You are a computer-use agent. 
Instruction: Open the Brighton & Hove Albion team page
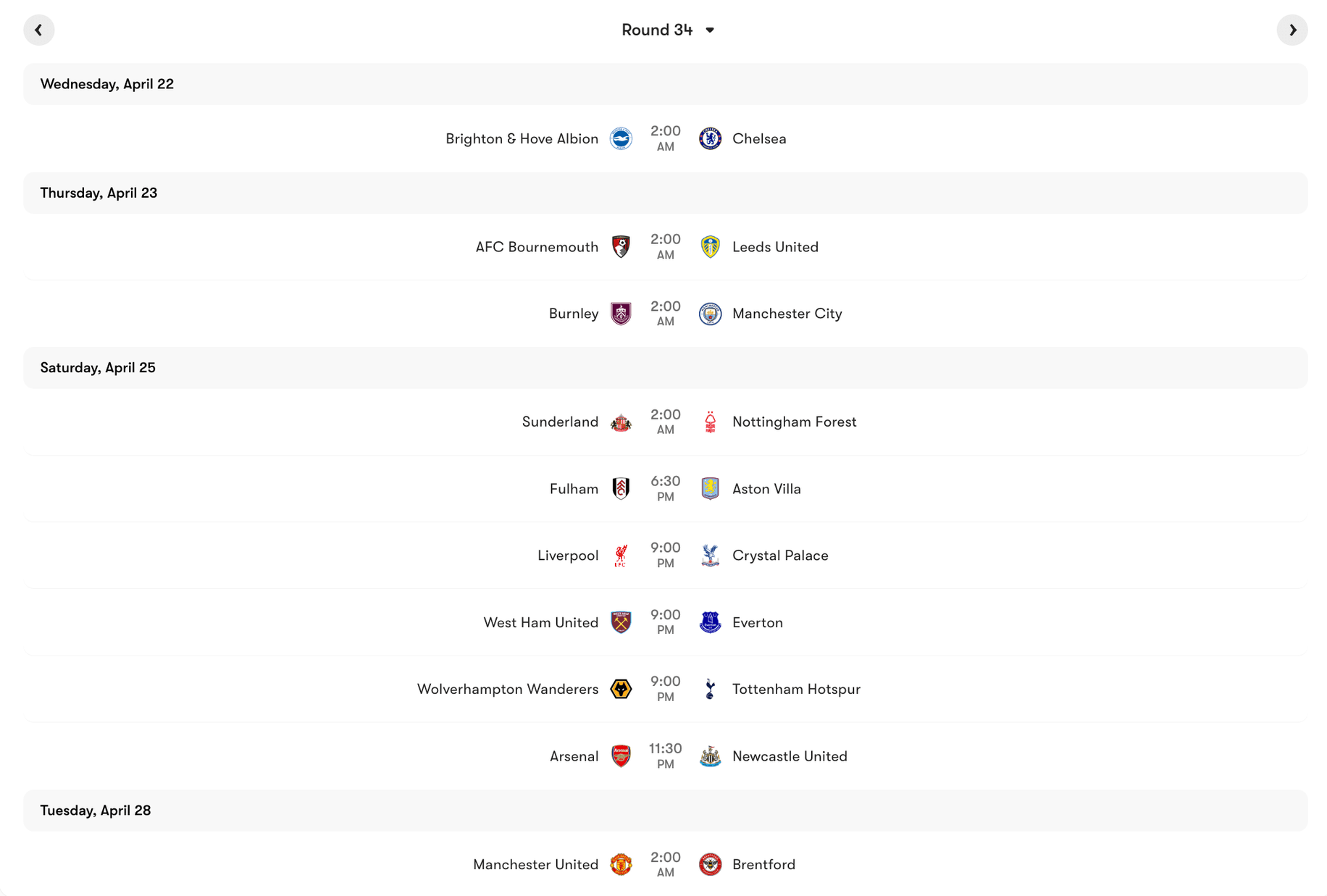click(522, 138)
